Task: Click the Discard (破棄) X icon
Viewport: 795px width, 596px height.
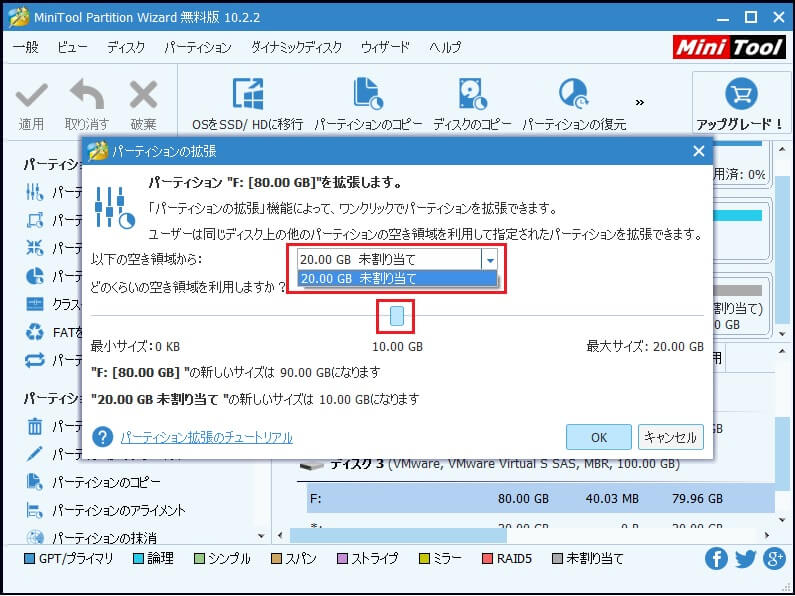Action: click(x=143, y=94)
